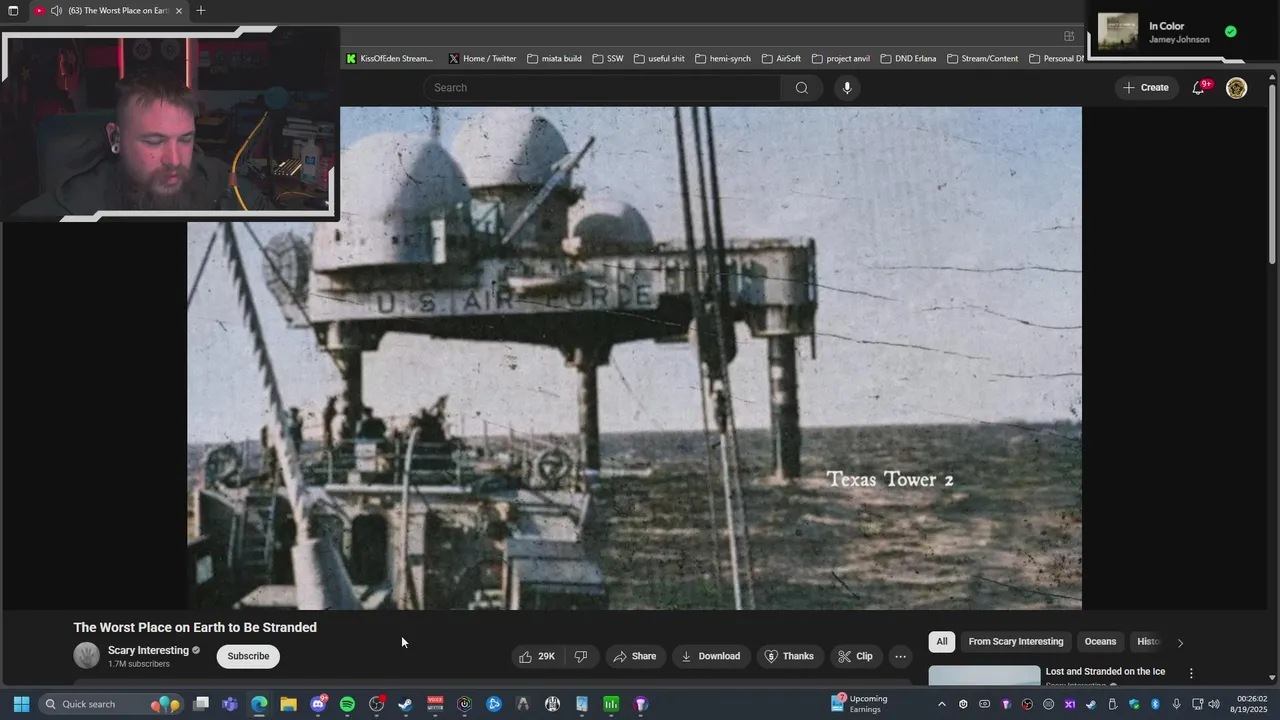Open Upcoming Earnings taskbar widget
The width and height of the screenshot is (1280, 720).
pyautogui.click(x=859, y=704)
